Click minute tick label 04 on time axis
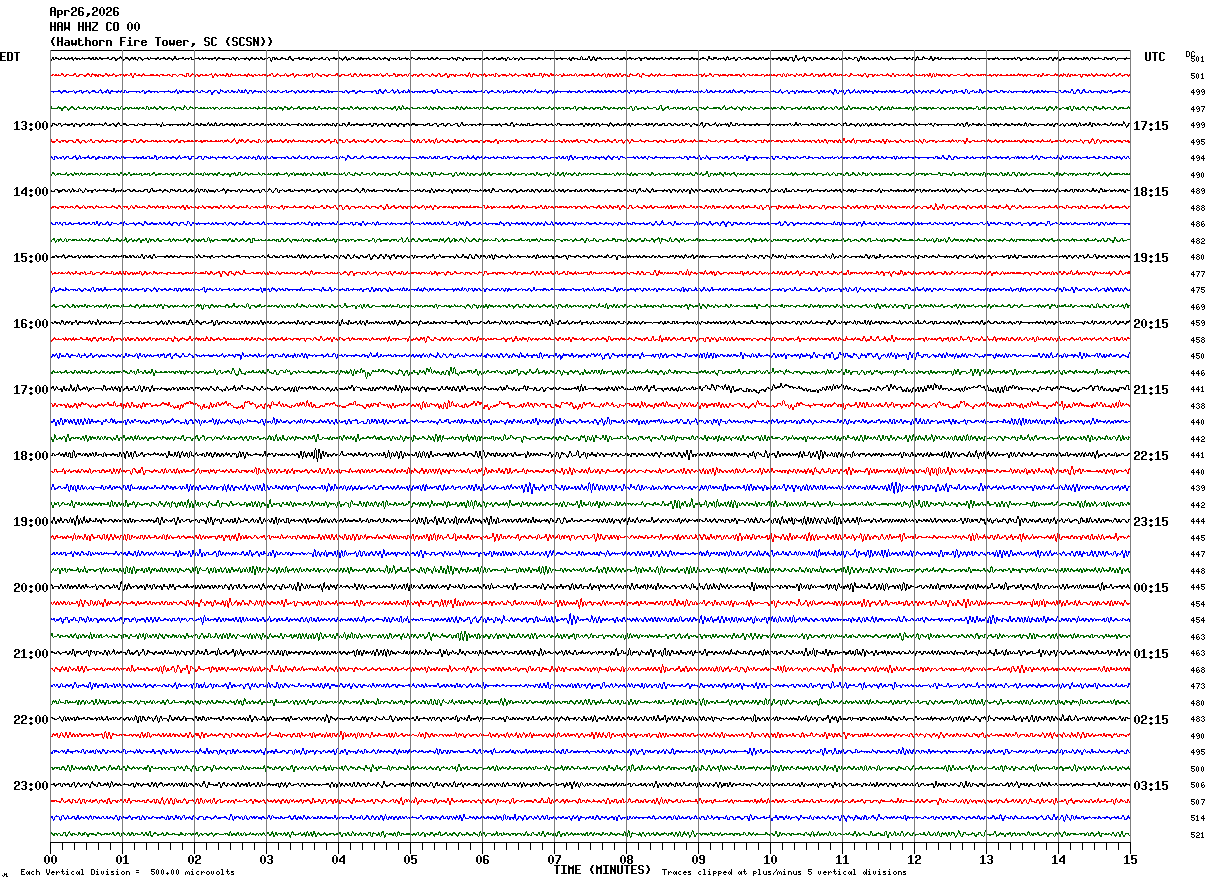The height and width of the screenshot is (886, 1210). click(338, 859)
